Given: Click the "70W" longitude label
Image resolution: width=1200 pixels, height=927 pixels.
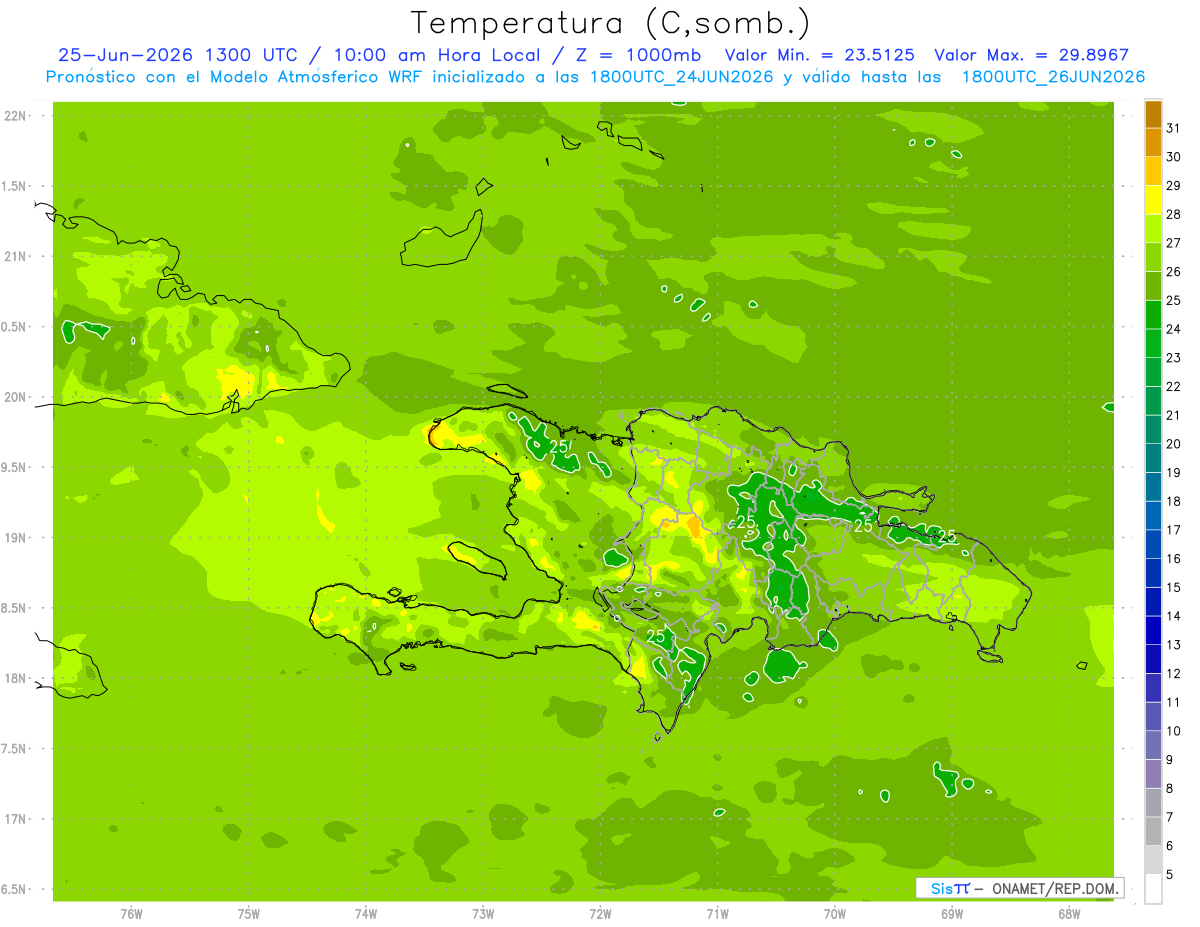Looking at the screenshot, I should coord(835,914).
